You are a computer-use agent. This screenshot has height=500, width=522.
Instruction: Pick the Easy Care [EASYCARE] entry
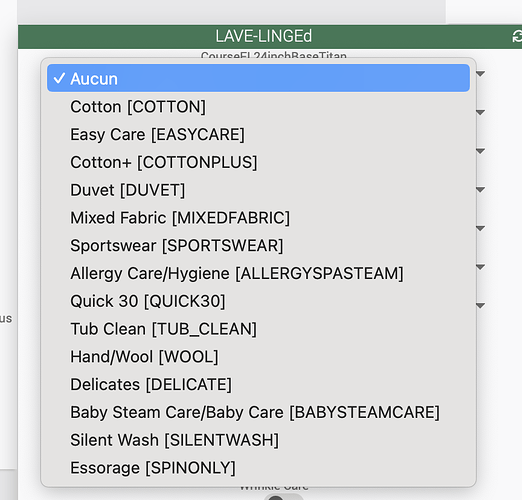tap(258, 134)
